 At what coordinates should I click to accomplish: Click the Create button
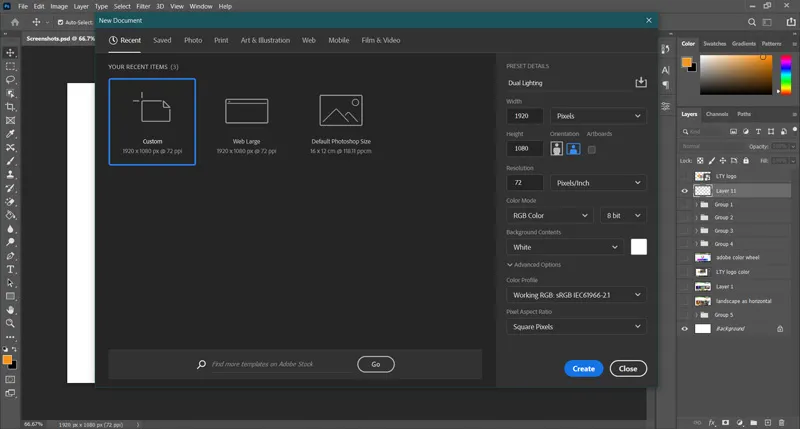[583, 368]
